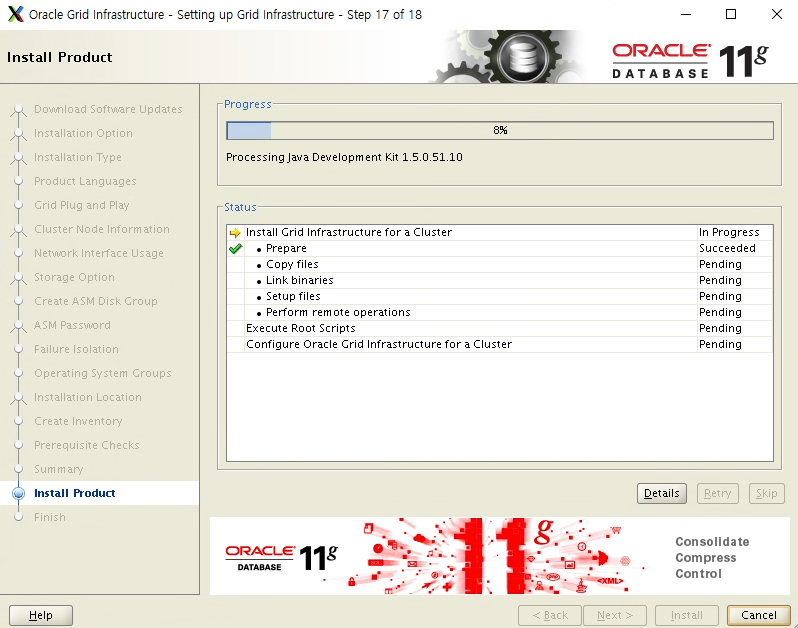Click the greyed-out Next button

[615, 615]
